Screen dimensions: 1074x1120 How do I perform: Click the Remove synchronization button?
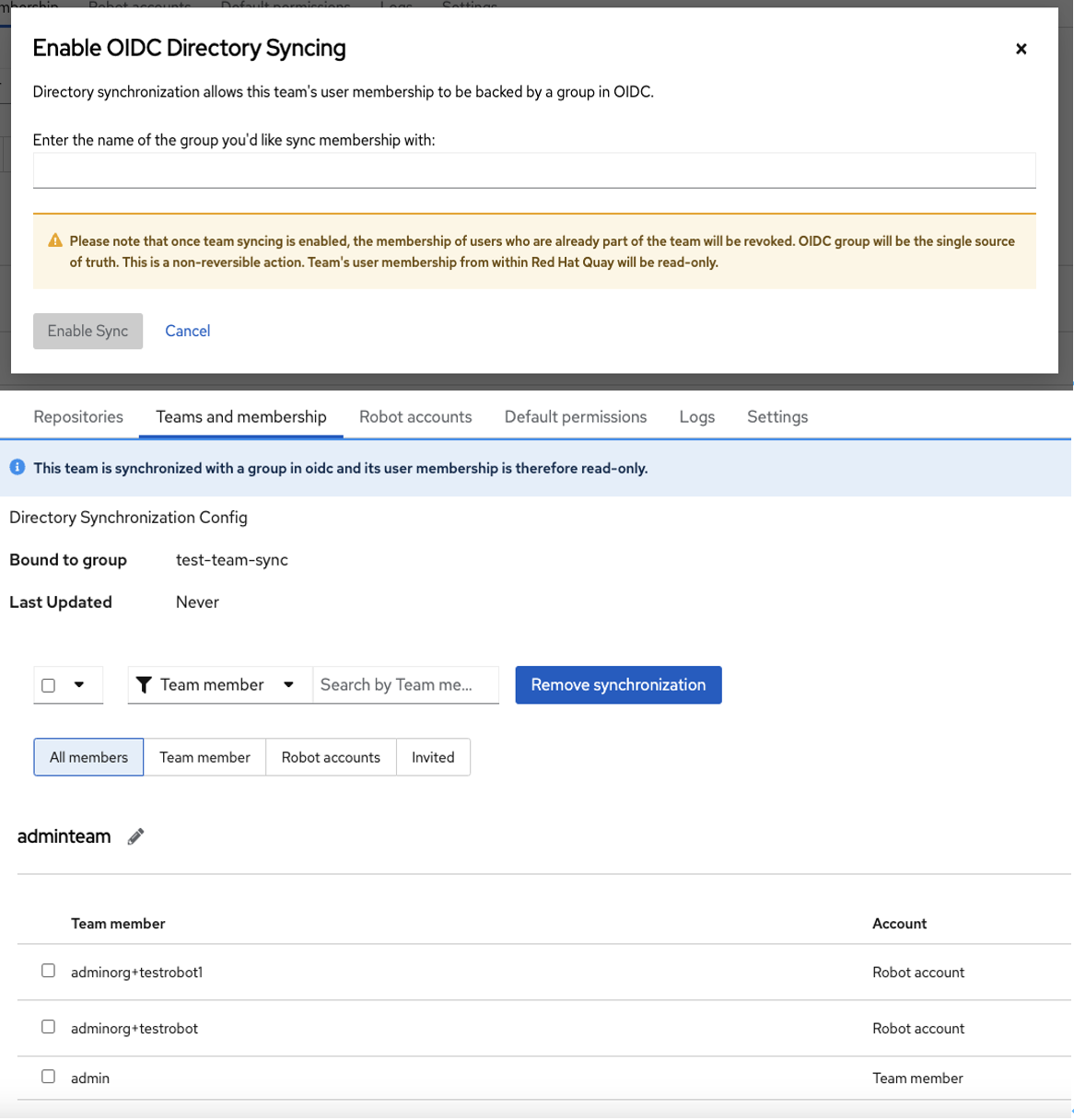[x=618, y=684]
